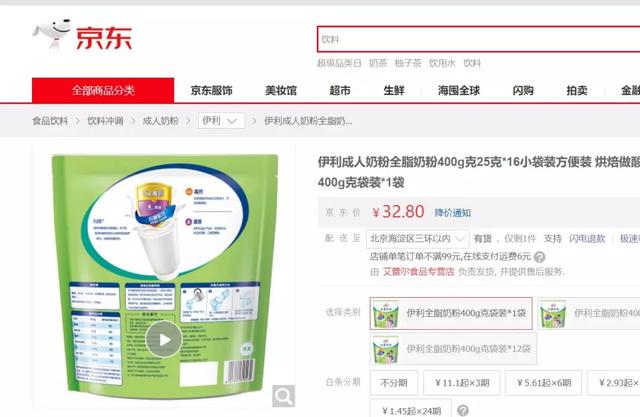Go to 海囤全球 navigation tab

(459, 90)
